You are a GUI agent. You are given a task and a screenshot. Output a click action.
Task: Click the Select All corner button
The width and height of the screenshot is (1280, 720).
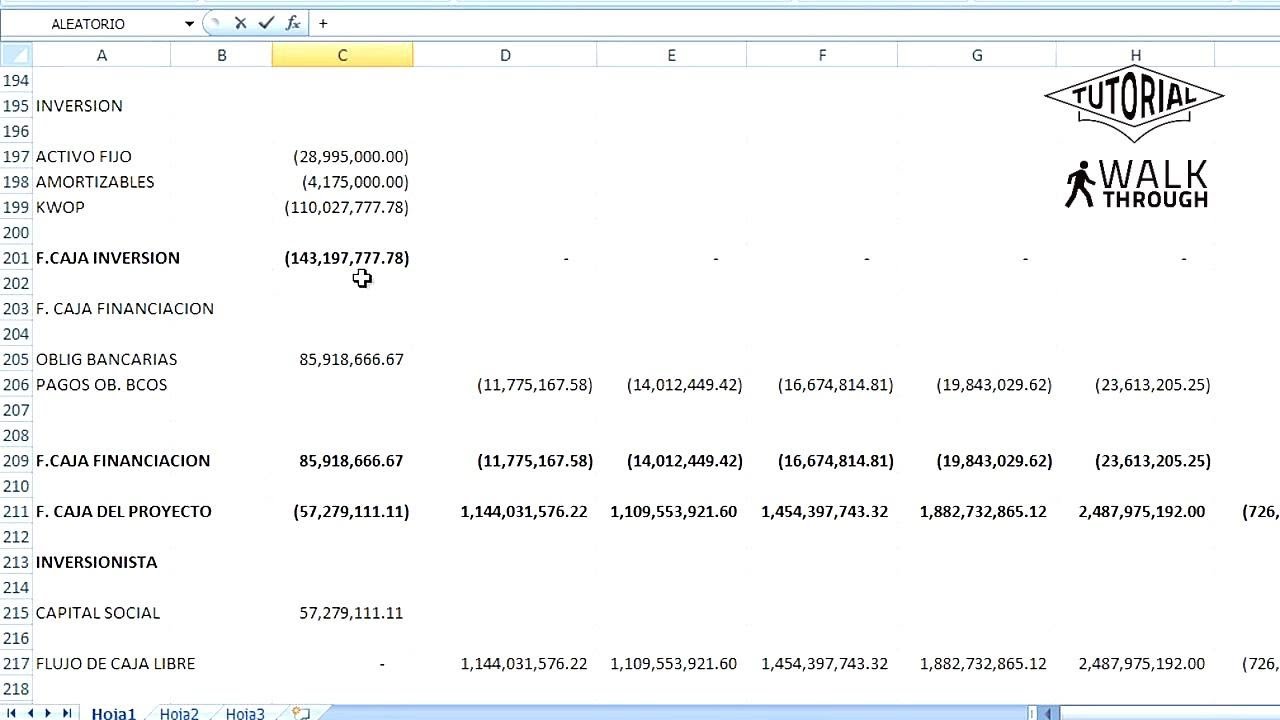16,55
